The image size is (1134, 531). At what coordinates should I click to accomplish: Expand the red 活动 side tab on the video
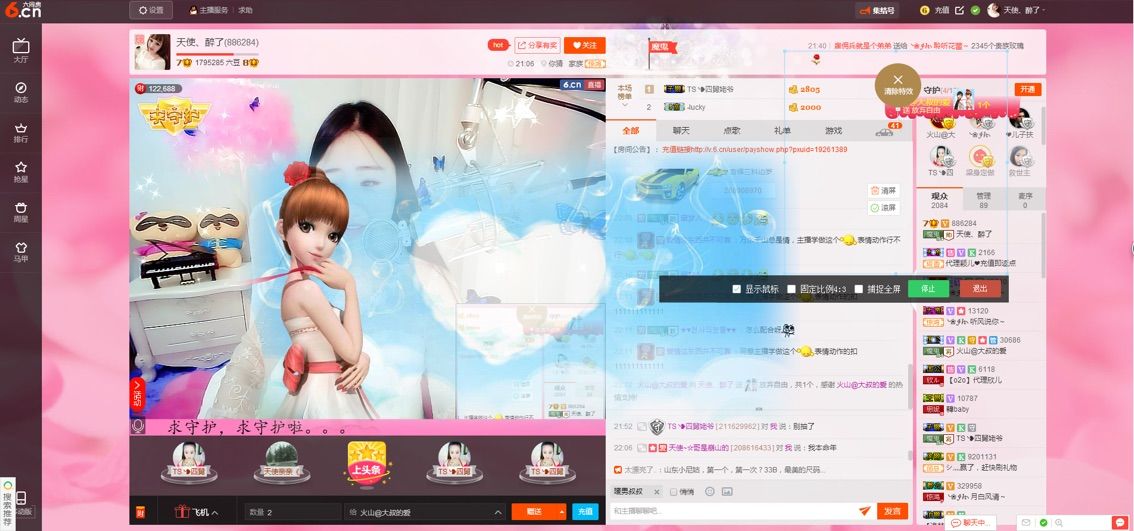(137, 394)
